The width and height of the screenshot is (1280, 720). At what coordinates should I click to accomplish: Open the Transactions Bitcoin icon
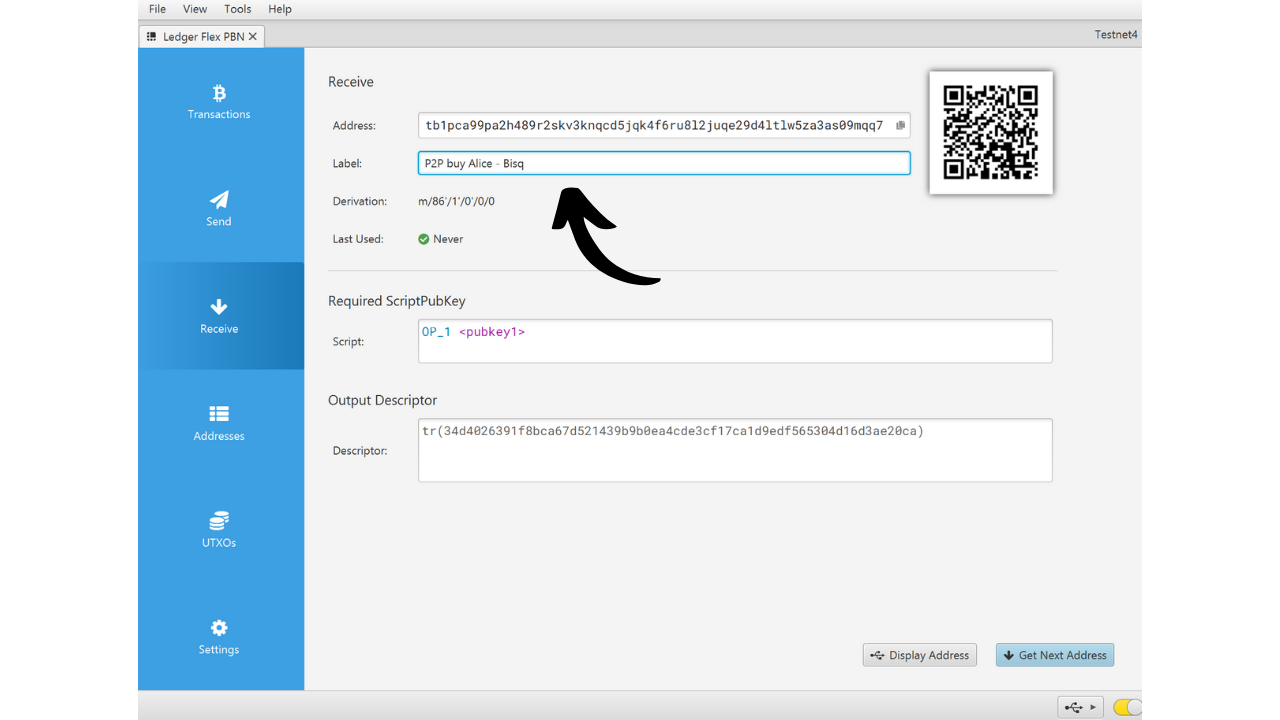click(219, 94)
